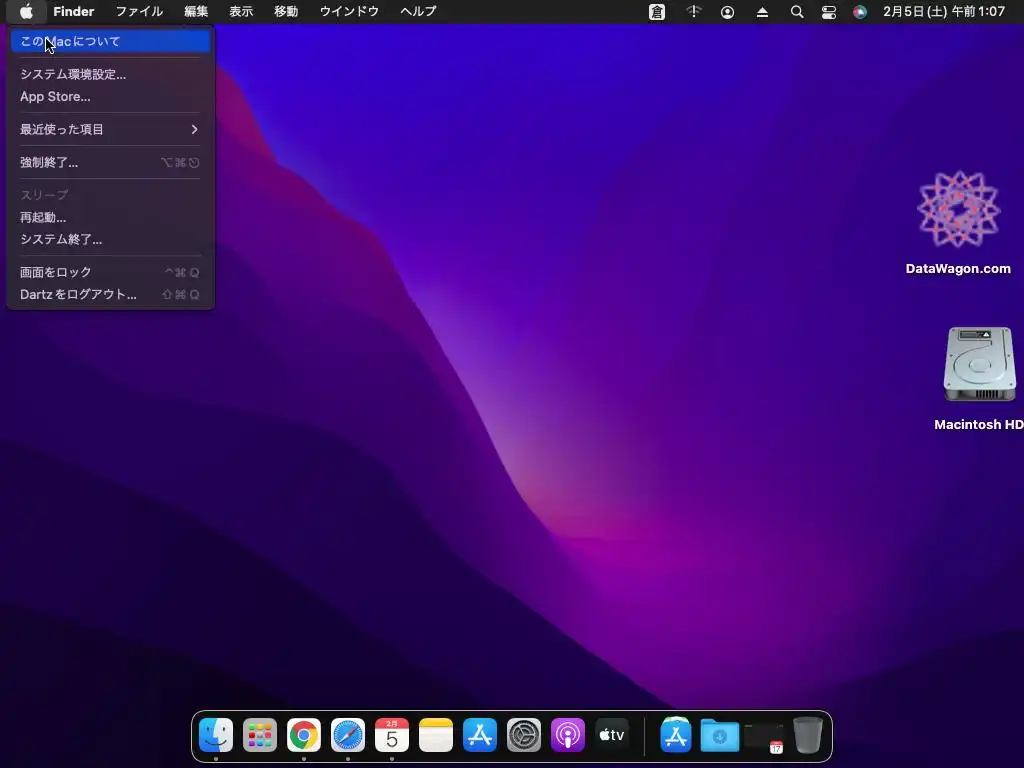Screen dimensions: 1024x768
Task: Open Launchpad from the Dock
Action: tap(260, 736)
